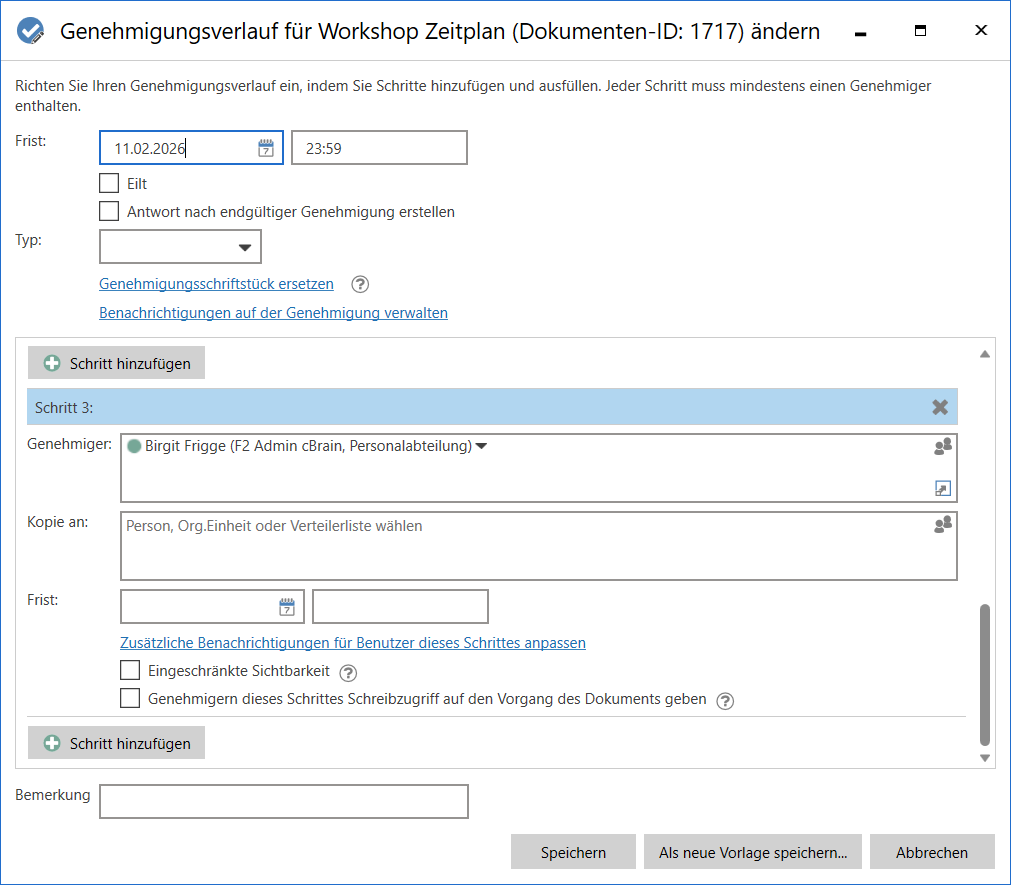Screen dimensions: 1011x885
Task: Click into the Bemerkung text field
Action: 284,801
